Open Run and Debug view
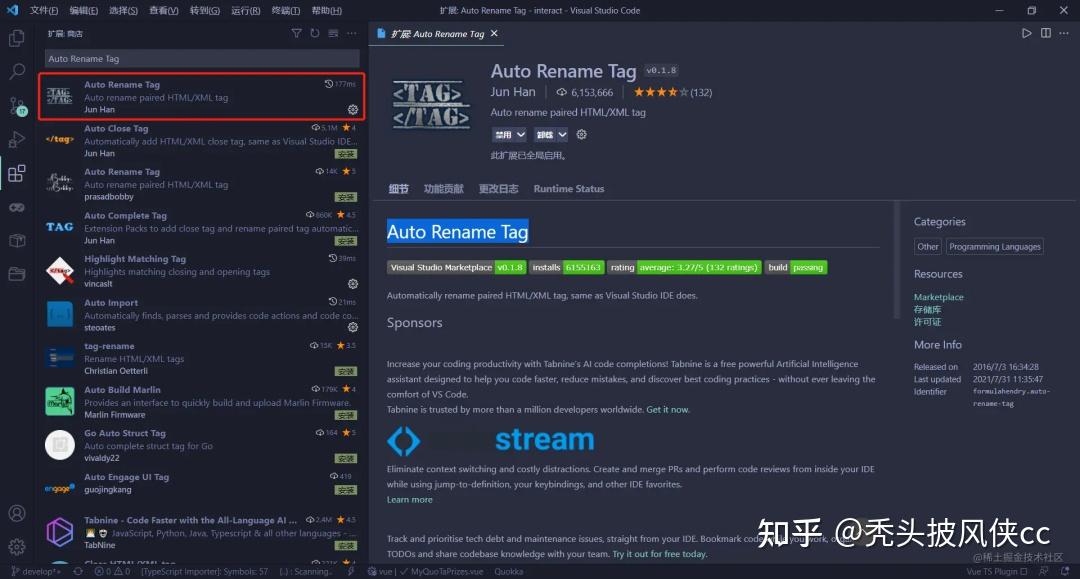1080x579 pixels. point(17,139)
